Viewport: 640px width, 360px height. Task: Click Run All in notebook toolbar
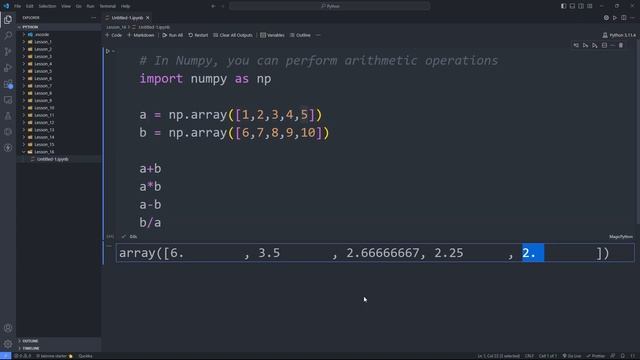173,35
